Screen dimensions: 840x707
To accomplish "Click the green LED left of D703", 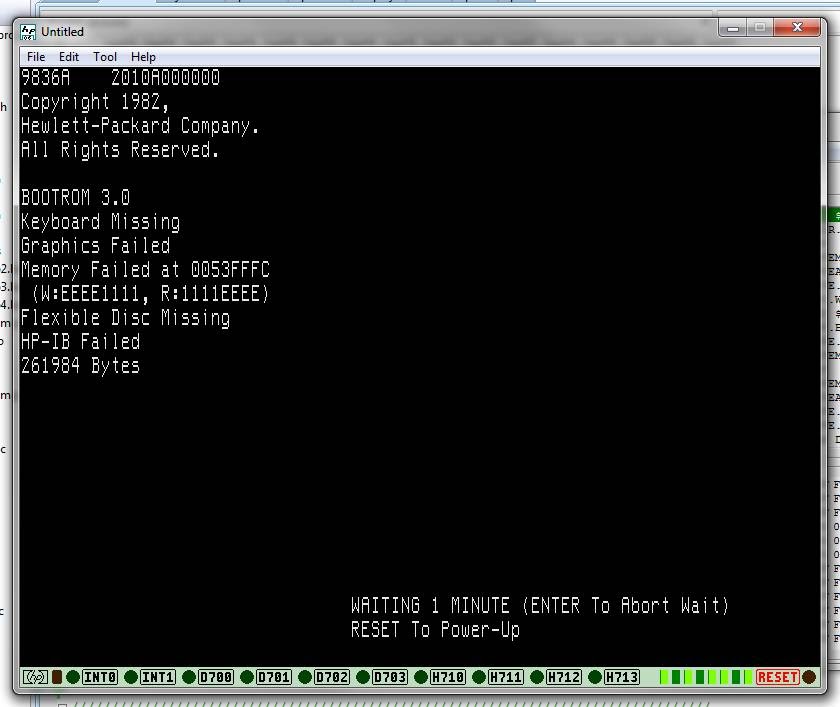I will (x=363, y=677).
